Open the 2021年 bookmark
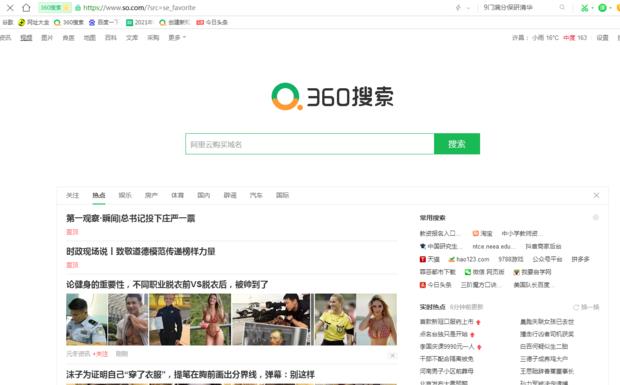The height and width of the screenshot is (385, 620). 139,22
